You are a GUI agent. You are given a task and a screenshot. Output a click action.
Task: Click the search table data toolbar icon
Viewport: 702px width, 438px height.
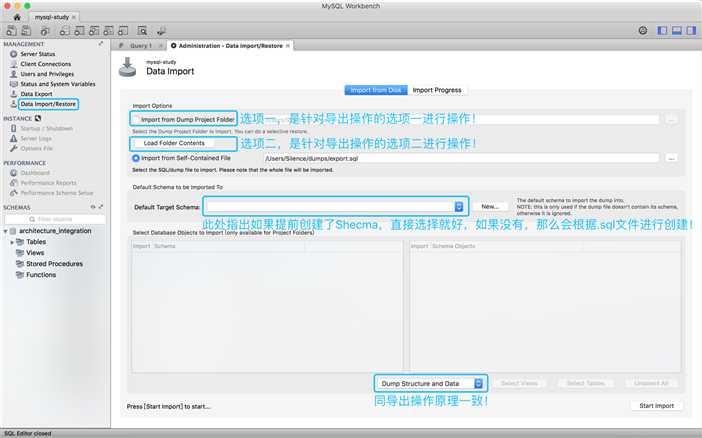[142, 31]
